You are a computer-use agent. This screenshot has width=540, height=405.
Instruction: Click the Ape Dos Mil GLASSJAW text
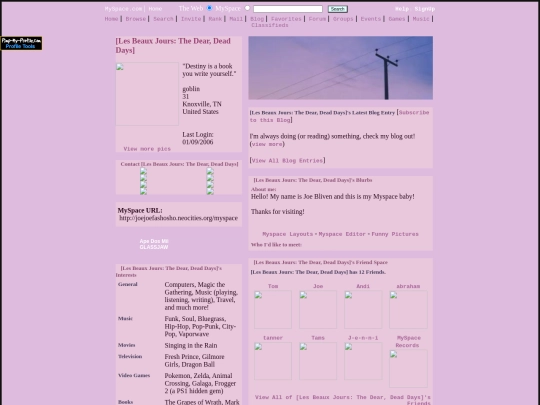click(x=154, y=244)
